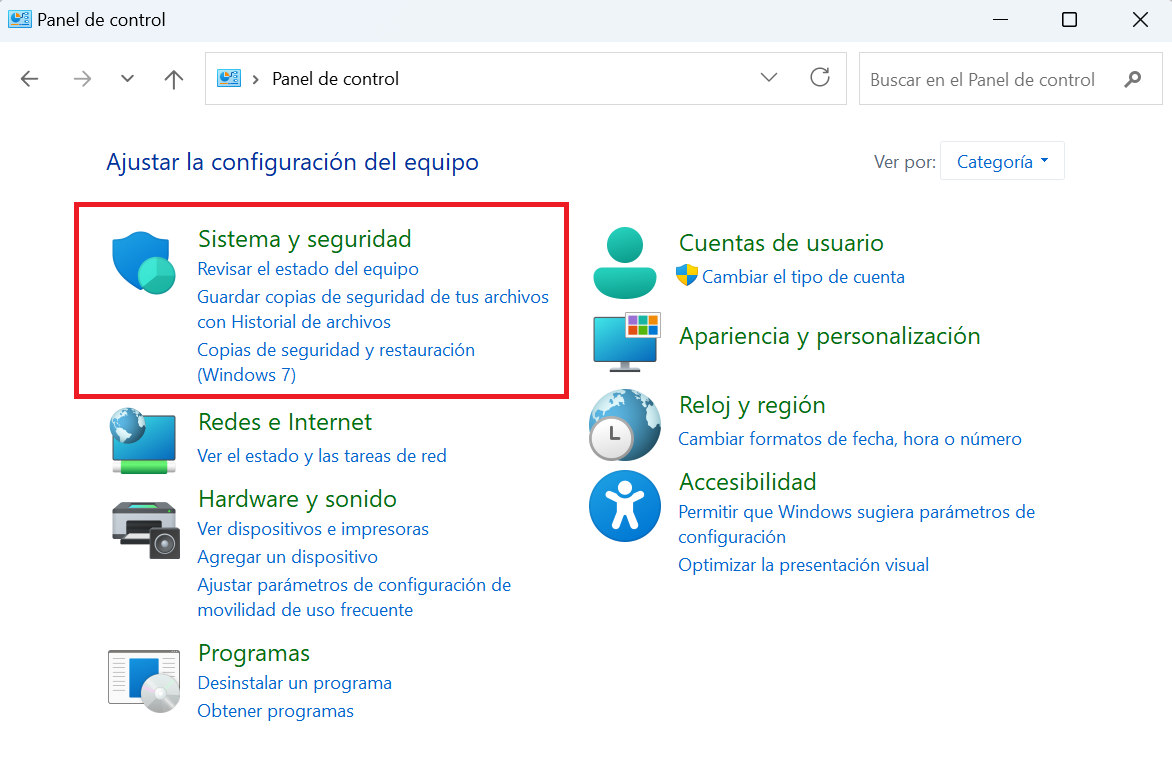
Task: Open the recent navigation dropdown next to forward arrow
Action: [x=127, y=78]
